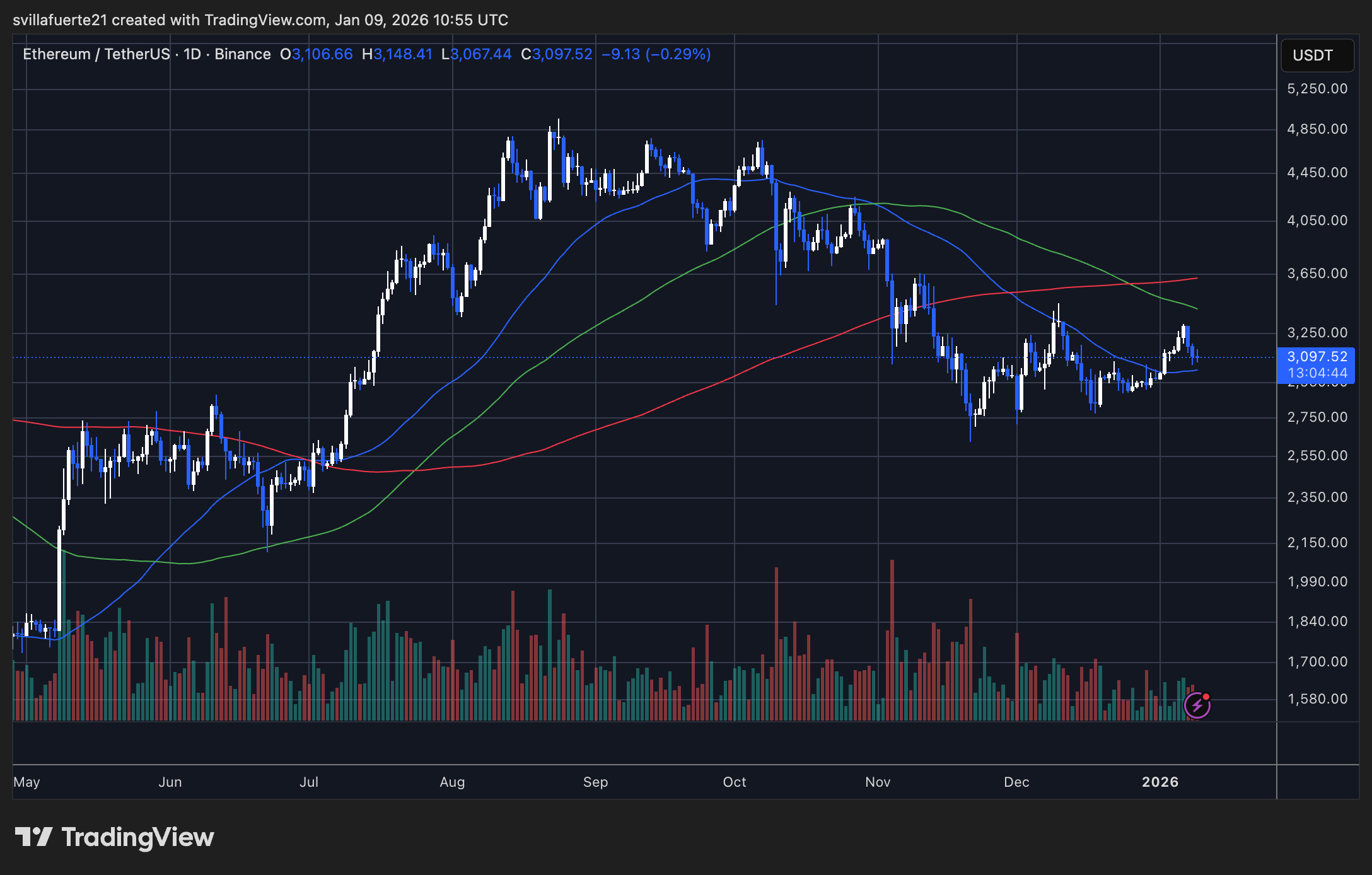Click the close value C3,097.52 in legend
Viewport: 1372px width, 875px height.
tap(557, 54)
